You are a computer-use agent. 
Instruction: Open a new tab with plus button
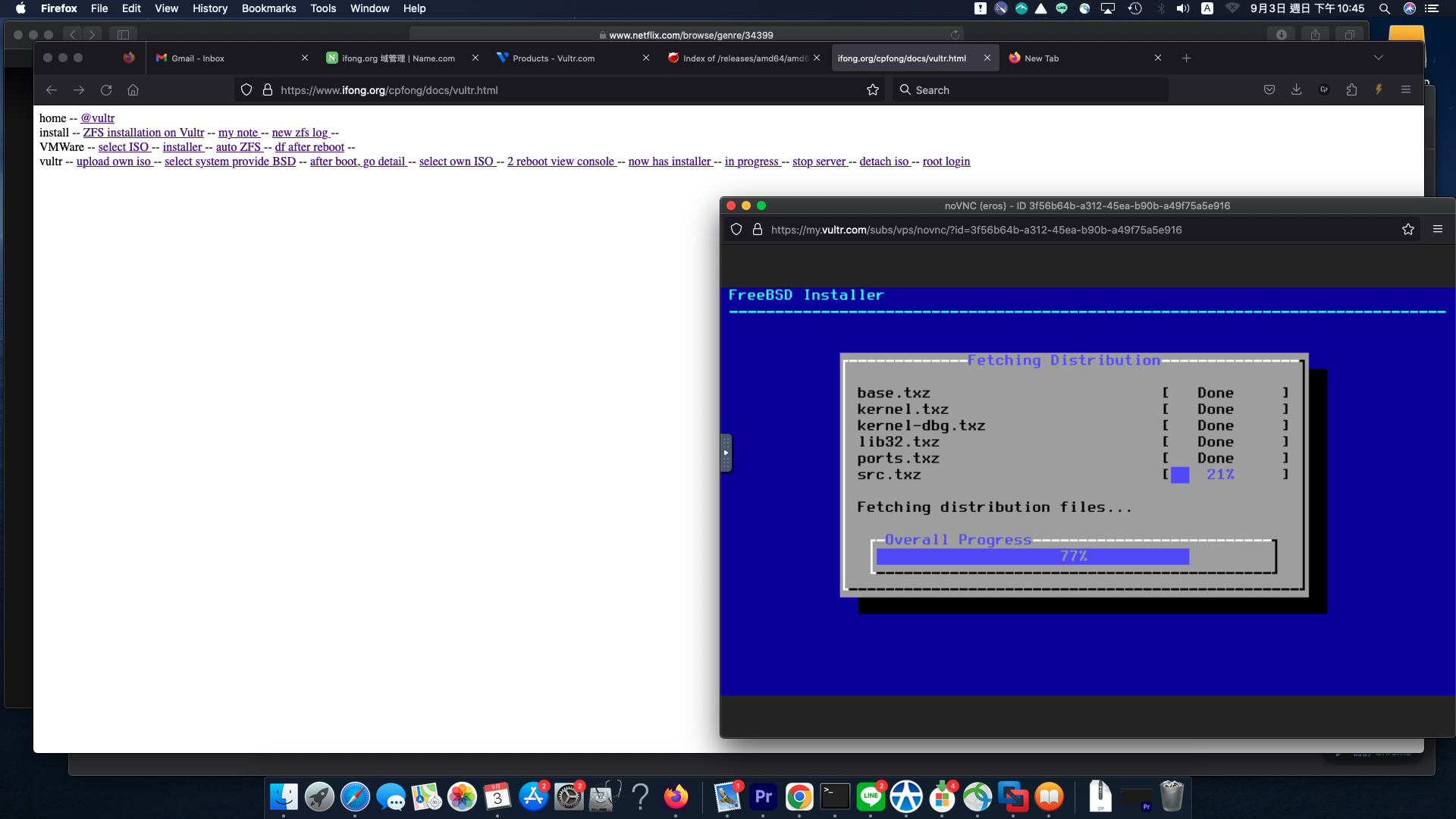click(x=1187, y=58)
